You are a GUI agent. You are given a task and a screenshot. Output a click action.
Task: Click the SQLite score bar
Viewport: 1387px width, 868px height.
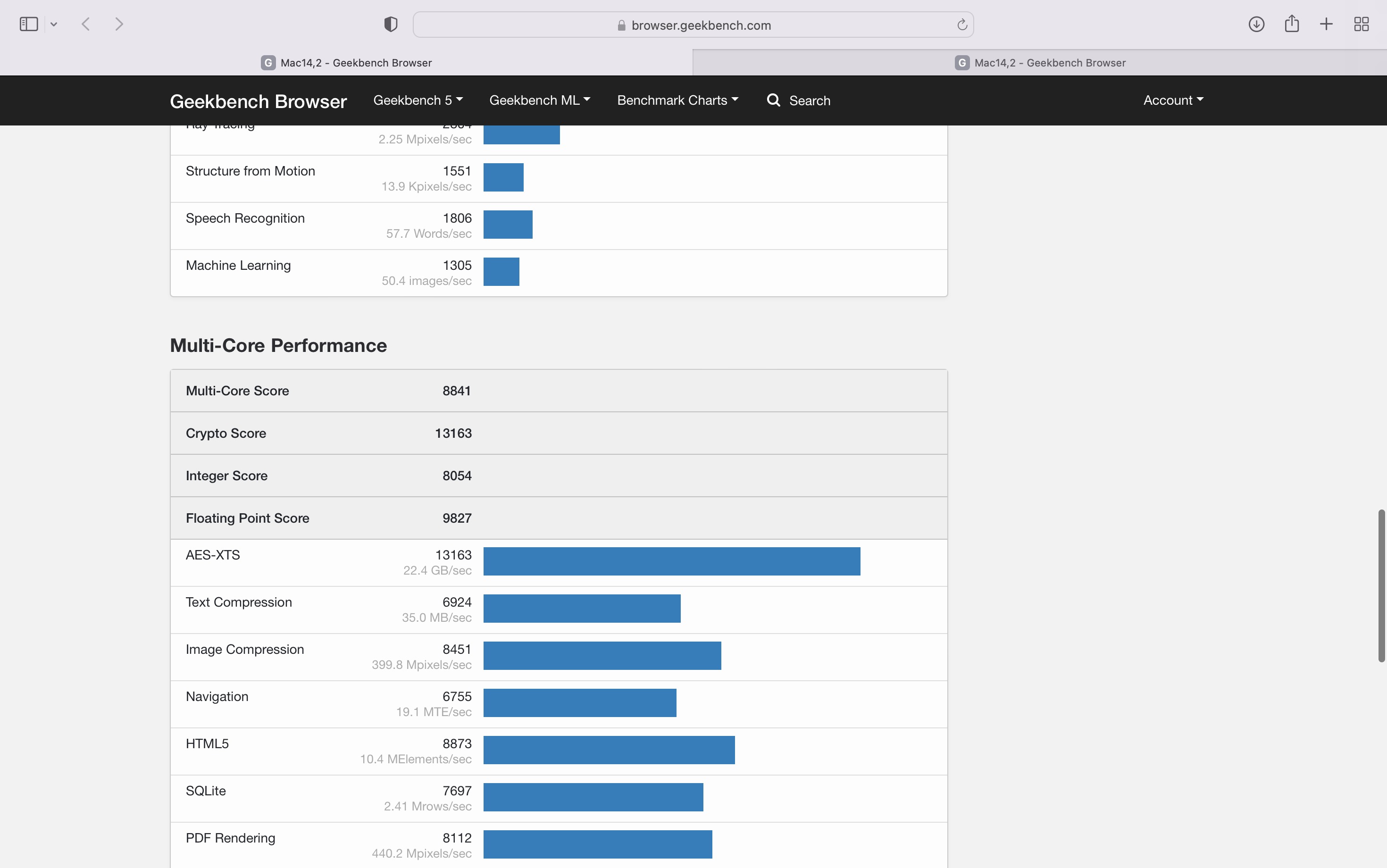coord(593,797)
